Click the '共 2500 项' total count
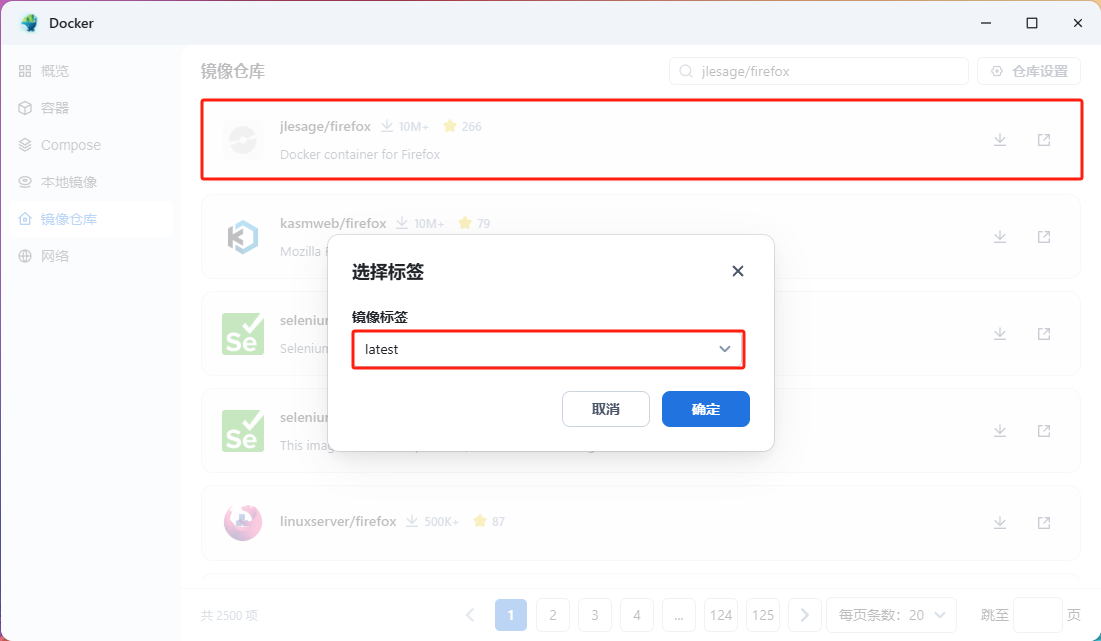The height and width of the screenshot is (641, 1101). [230, 616]
